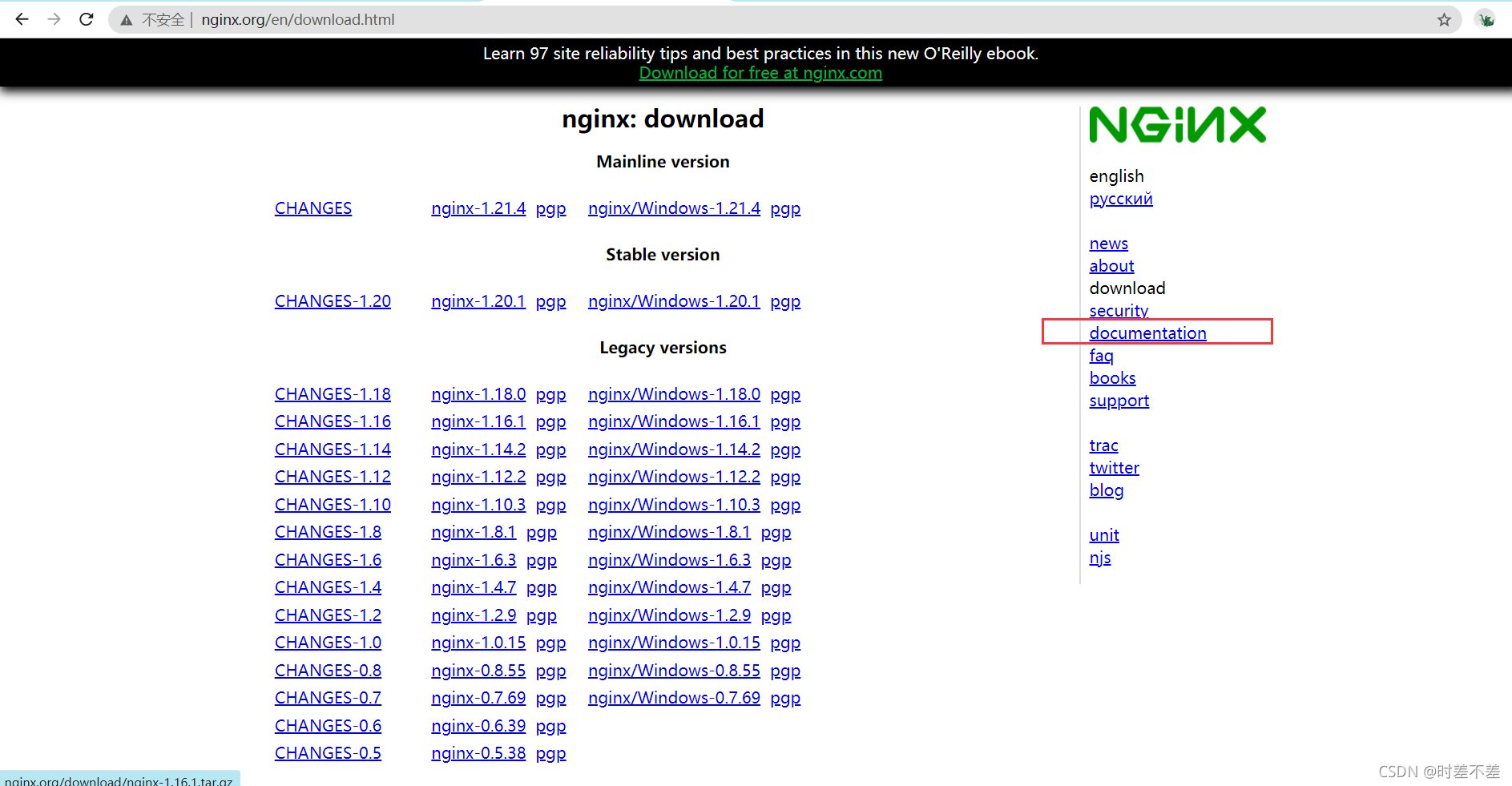Open the CHANGES-1.18 link

pos(333,394)
